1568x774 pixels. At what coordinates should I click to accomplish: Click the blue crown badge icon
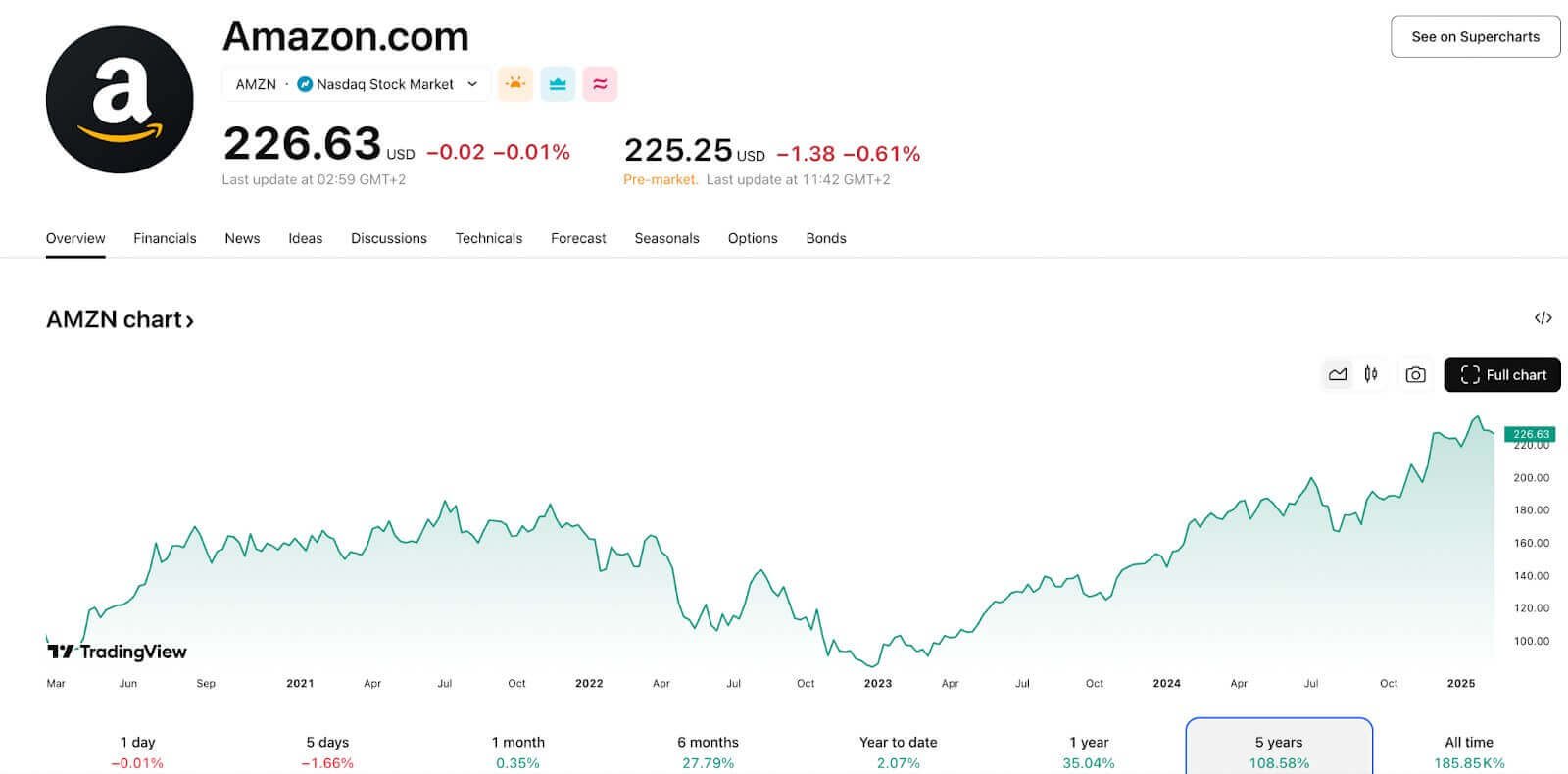click(x=558, y=84)
